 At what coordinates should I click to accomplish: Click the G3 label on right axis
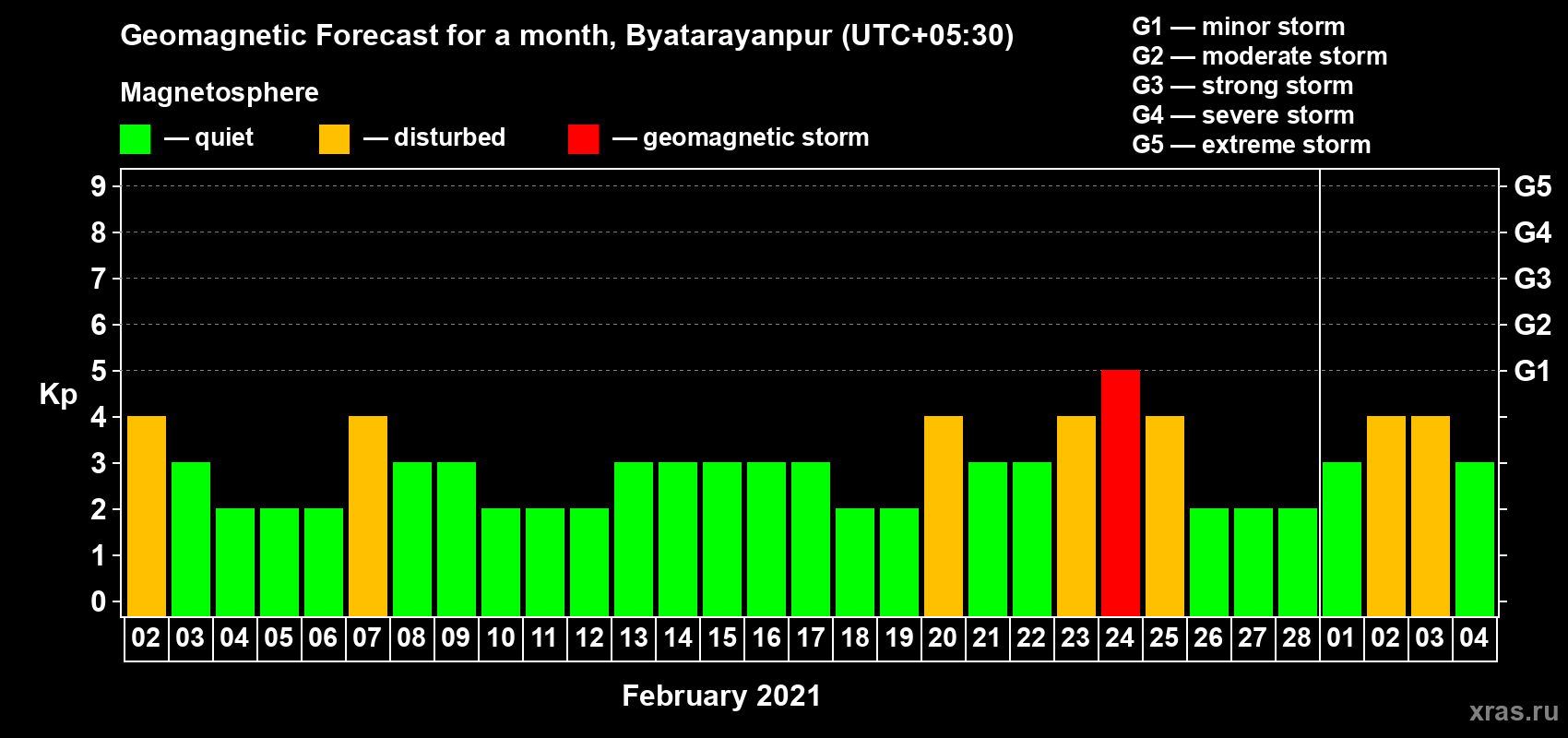1532,279
